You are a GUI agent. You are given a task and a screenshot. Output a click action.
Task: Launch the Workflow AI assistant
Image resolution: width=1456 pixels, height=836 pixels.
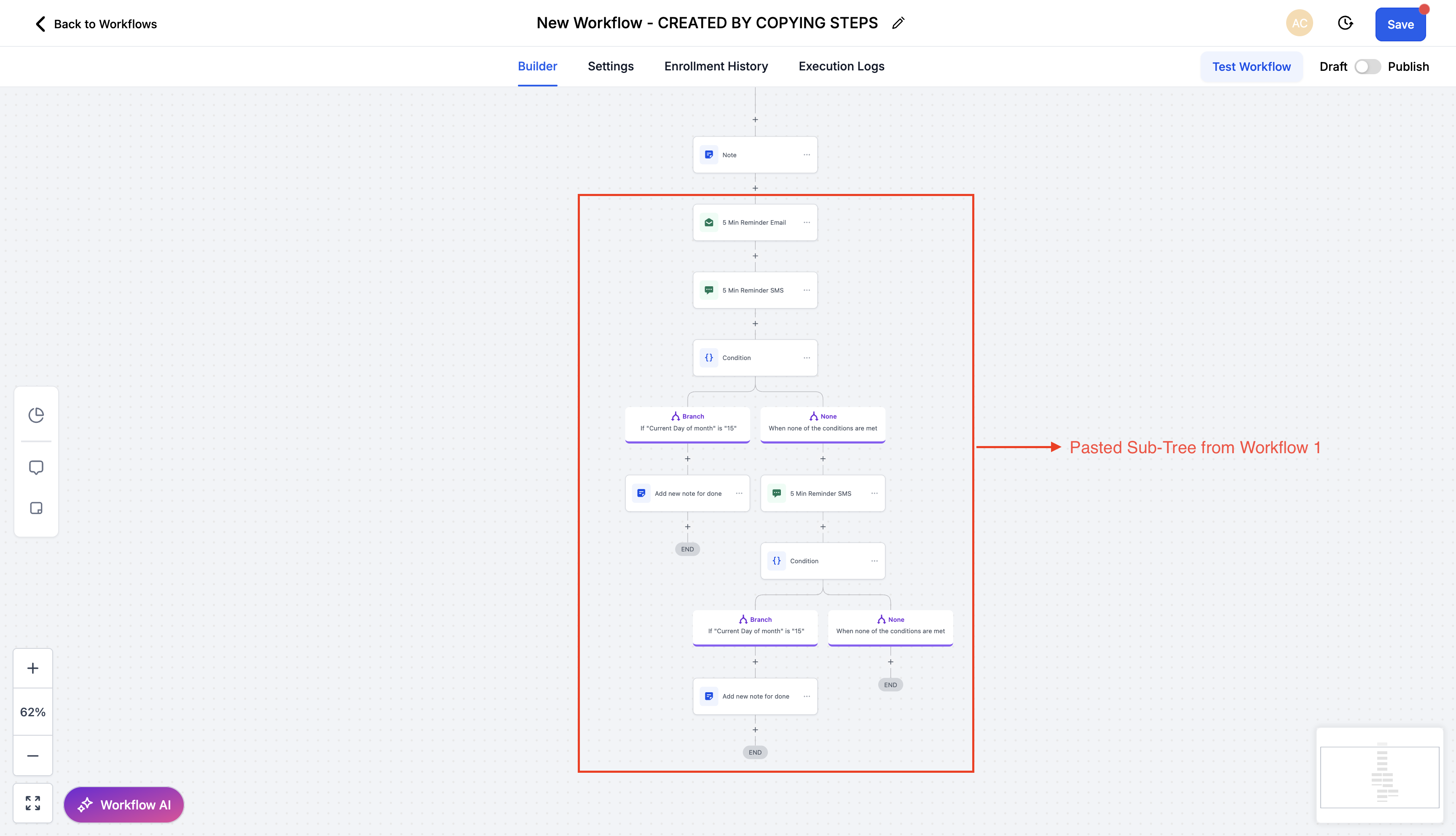point(124,805)
